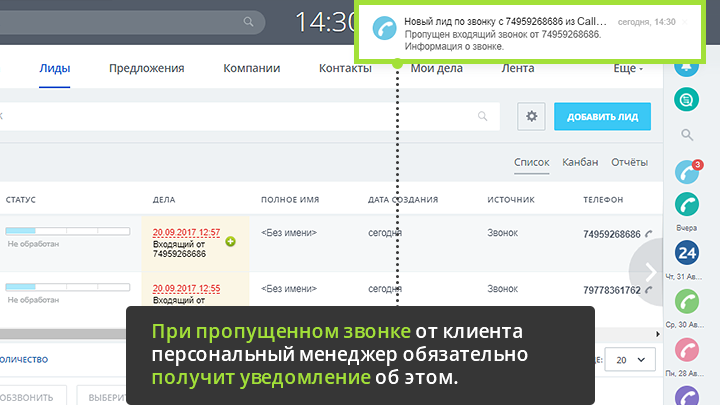Viewport: 720px width, 405px height.
Task: Open green call chat dated Ср, 30 Ав
Action: point(687,302)
